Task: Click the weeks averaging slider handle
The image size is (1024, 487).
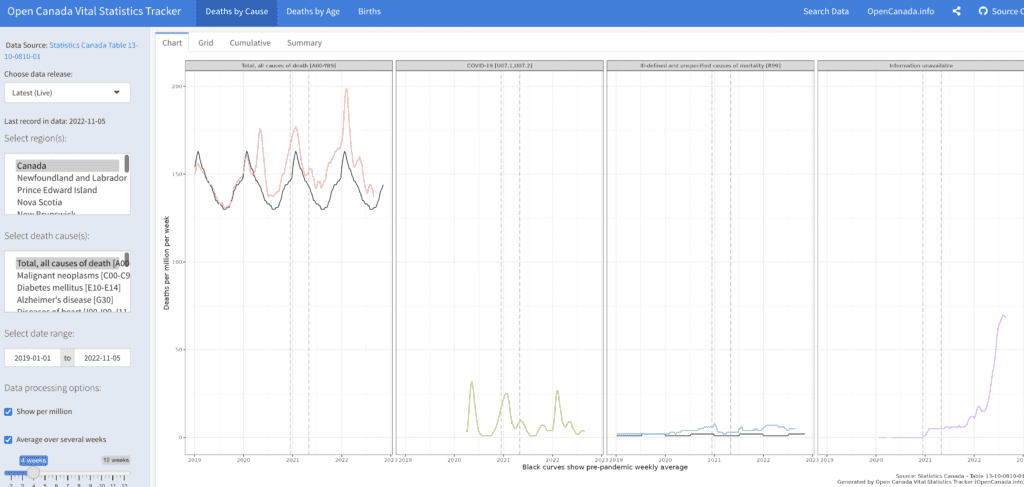Action: click(33, 472)
